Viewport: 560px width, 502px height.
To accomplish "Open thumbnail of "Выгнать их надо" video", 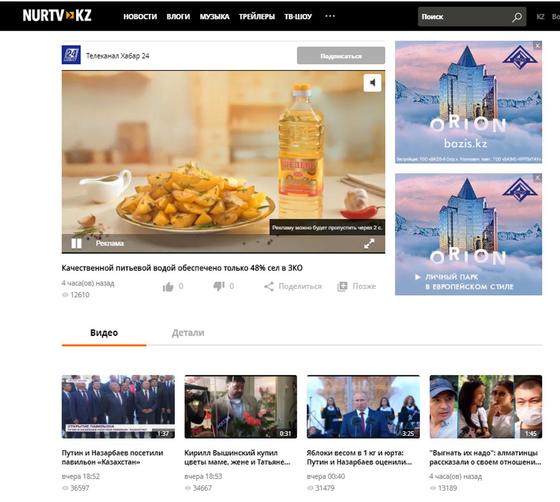I will click(x=486, y=407).
